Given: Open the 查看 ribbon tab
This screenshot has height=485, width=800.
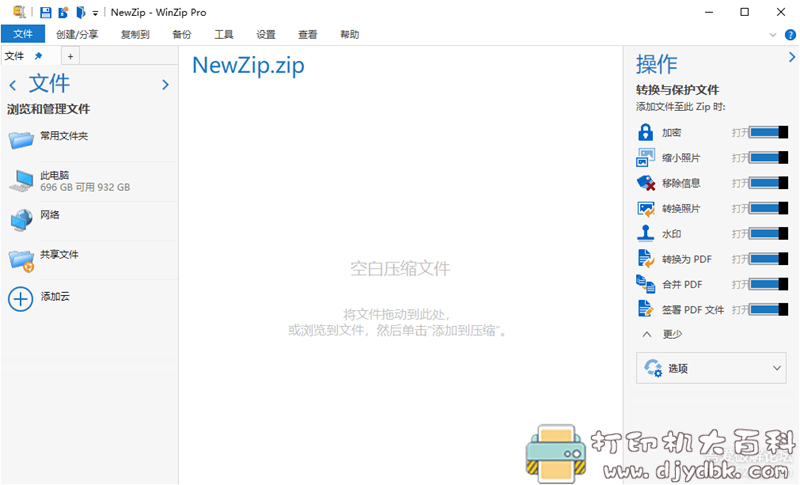Looking at the screenshot, I should (x=307, y=34).
